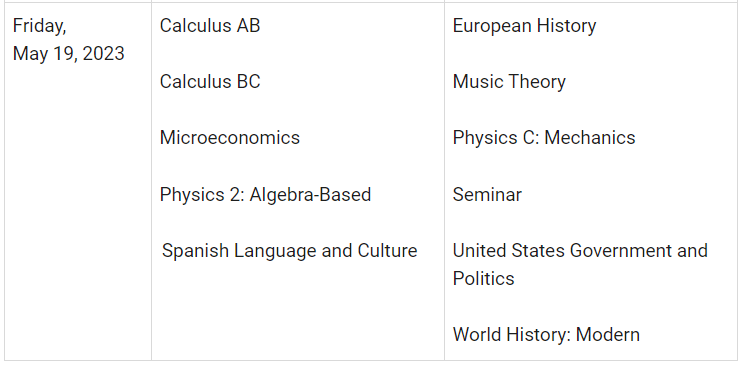Screen dimensions: 742x366
Task: Click the word Mechanics in afternoon column
Action: tap(590, 138)
